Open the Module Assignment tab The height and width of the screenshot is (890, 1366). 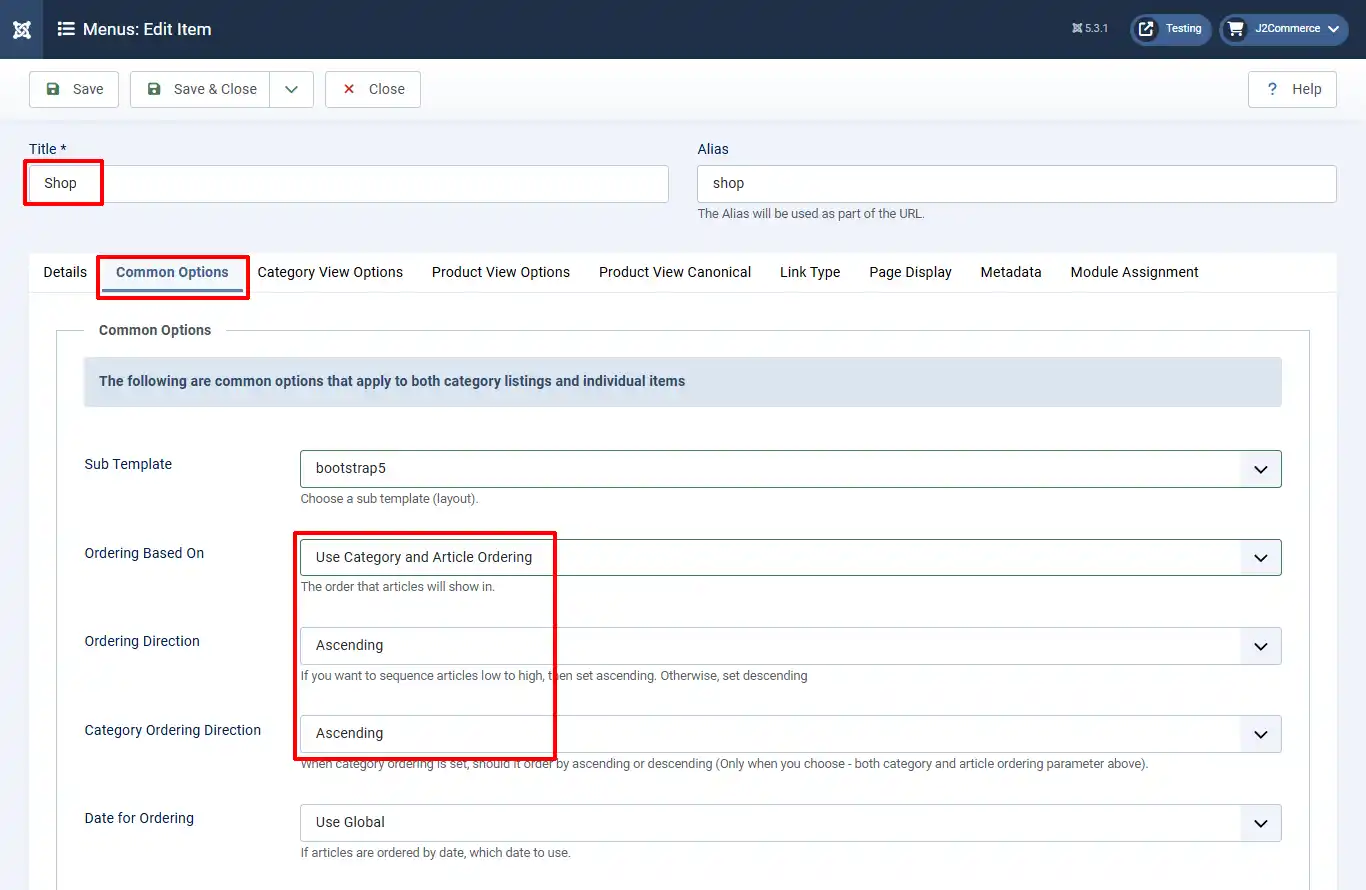click(x=1134, y=272)
